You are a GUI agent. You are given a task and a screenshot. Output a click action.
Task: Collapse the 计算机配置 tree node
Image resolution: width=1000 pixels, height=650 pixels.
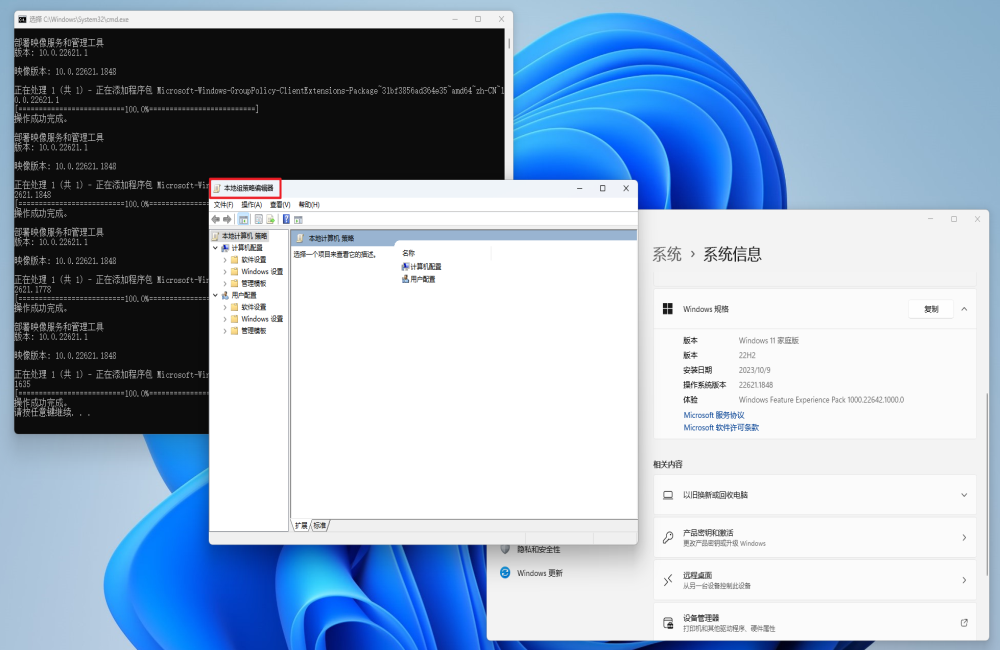(215, 247)
